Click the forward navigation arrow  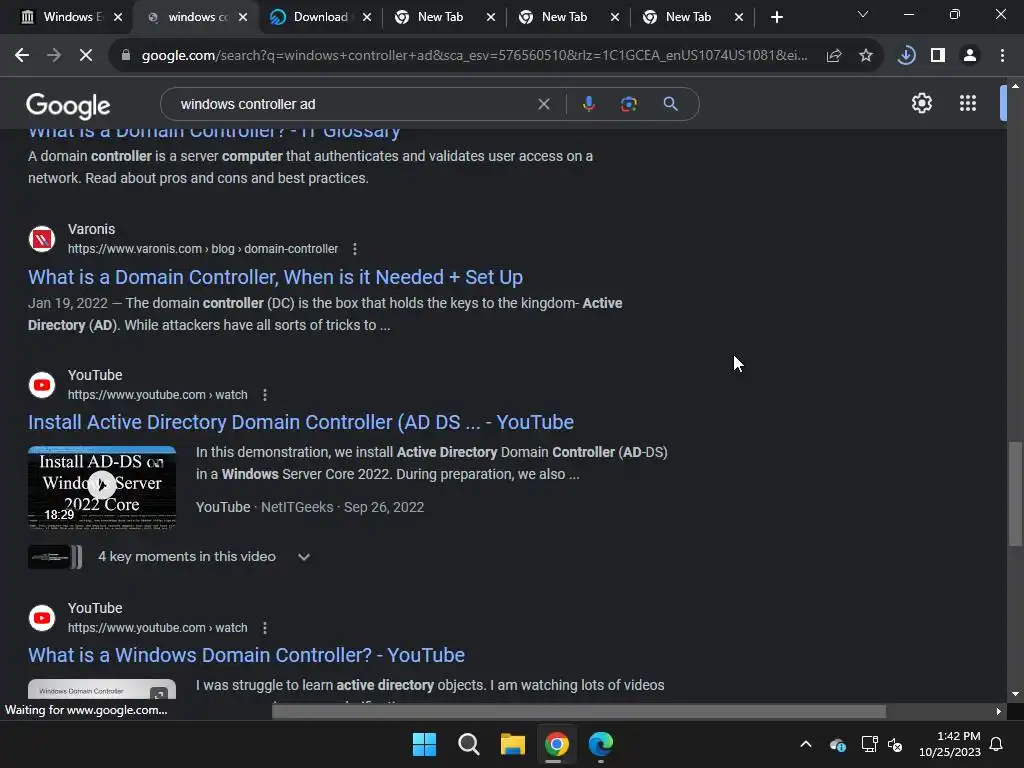[x=54, y=56]
